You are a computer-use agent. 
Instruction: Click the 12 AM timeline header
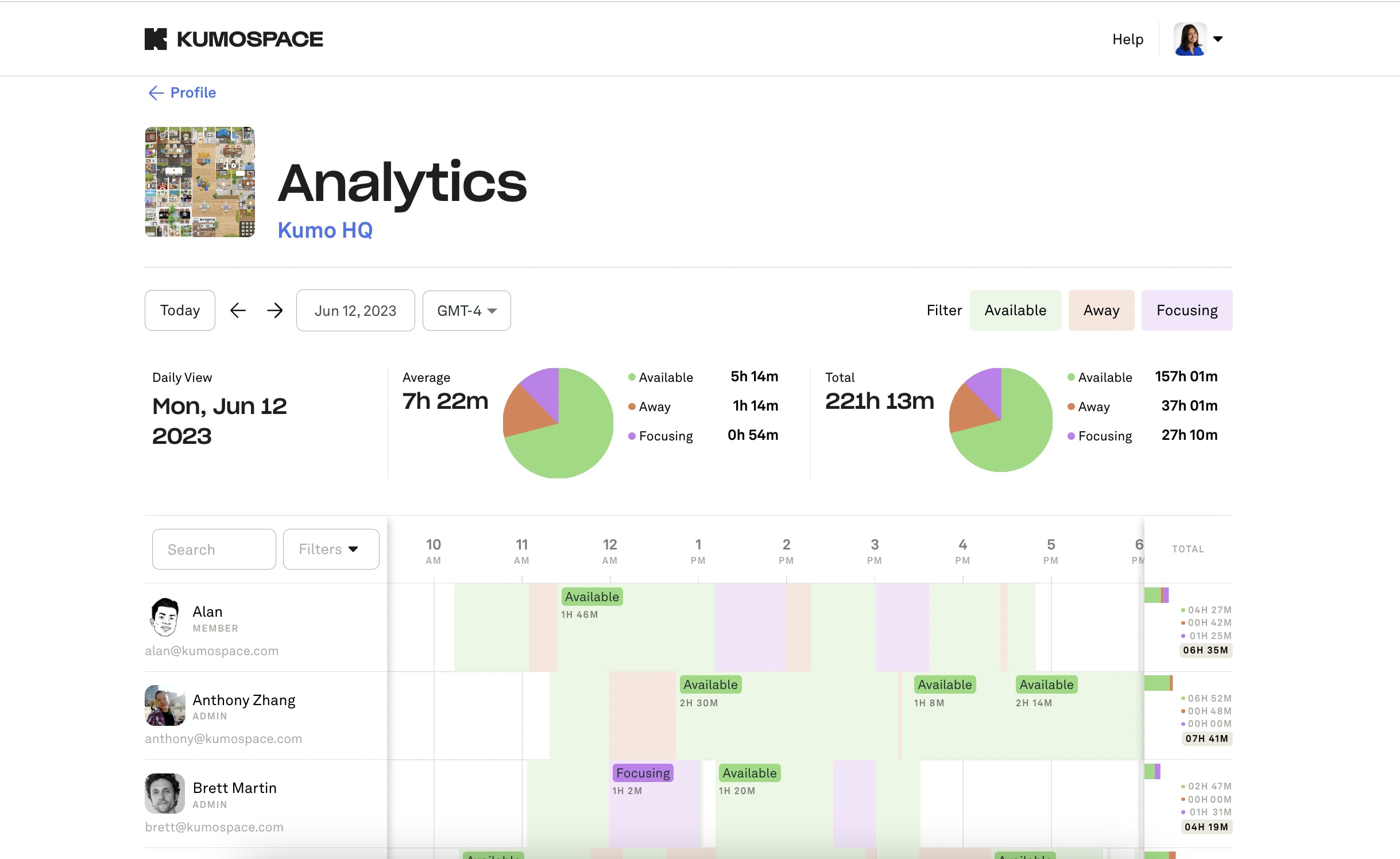(610, 551)
